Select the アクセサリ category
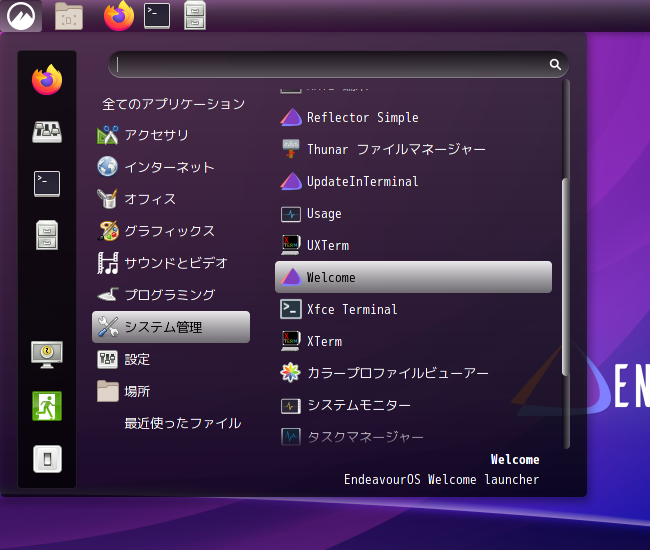The image size is (650, 550). coord(171,135)
